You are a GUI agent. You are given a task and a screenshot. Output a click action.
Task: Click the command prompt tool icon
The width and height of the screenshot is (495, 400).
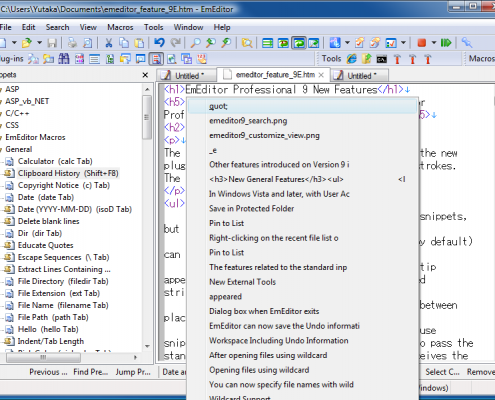click(382, 59)
